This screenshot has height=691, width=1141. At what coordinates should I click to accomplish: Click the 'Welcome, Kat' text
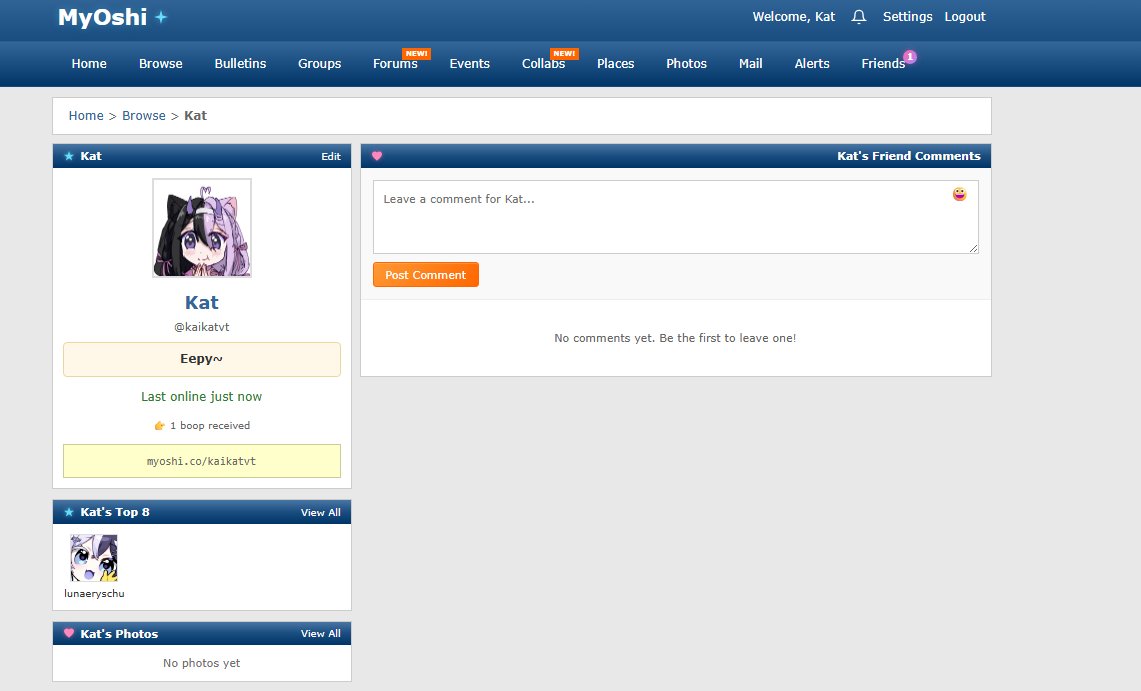[794, 17]
